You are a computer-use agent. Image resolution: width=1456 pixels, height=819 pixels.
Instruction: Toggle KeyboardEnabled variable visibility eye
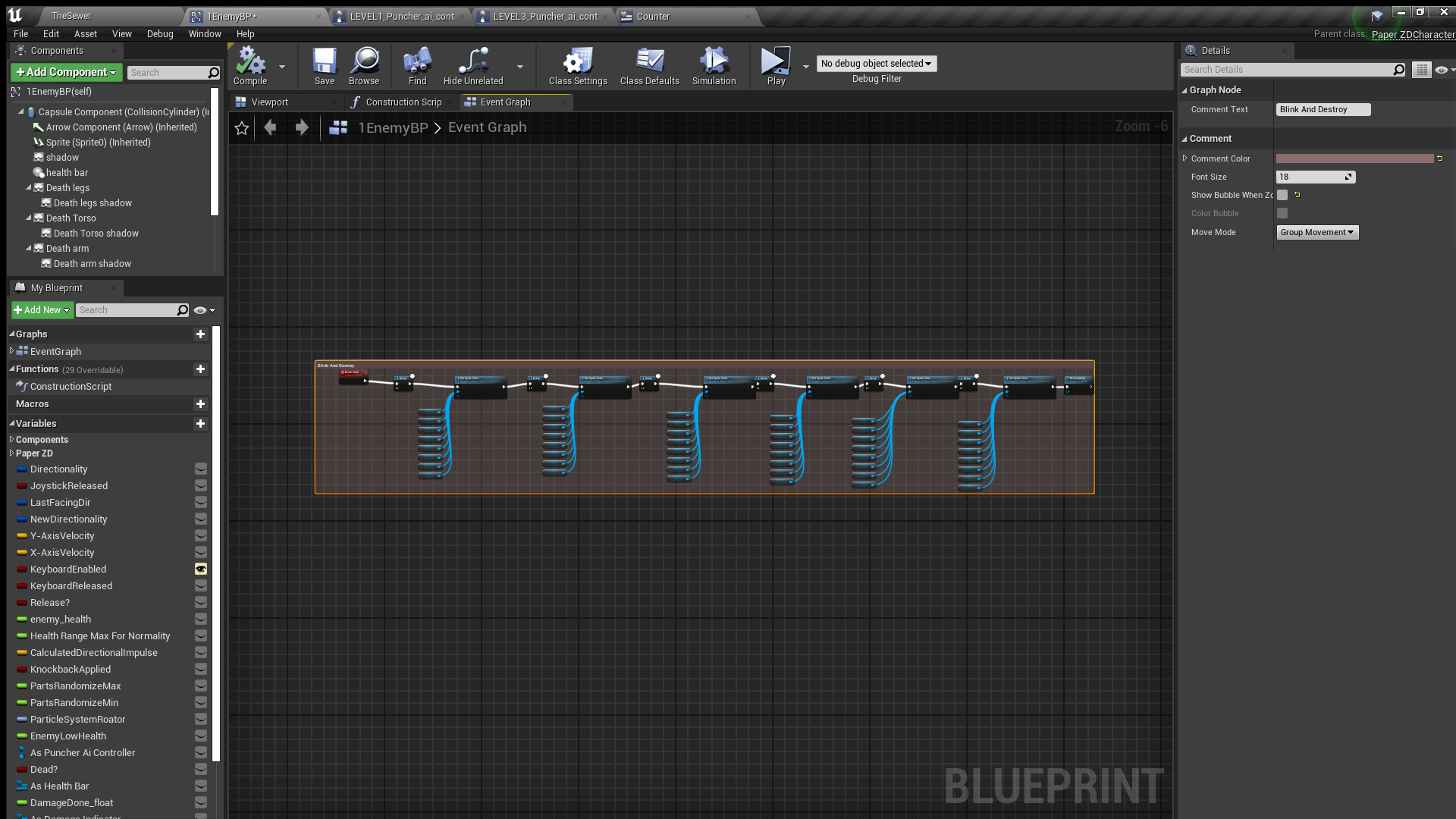tap(201, 569)
